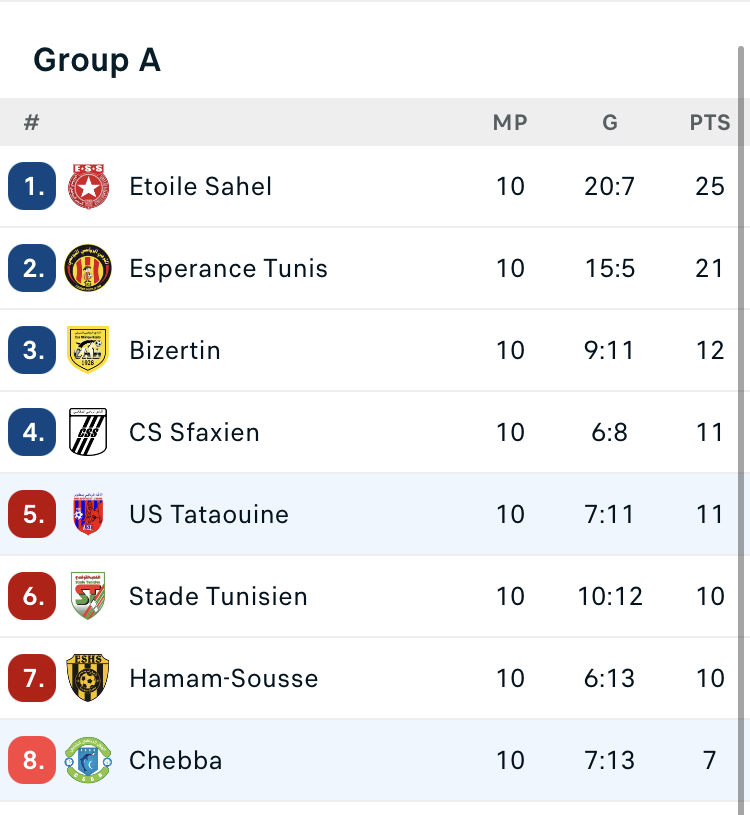Image resolution: width=750 pixels, height=815 pixels.
Task: Open the Esperance Tunis team logo
Action: pyautogui.click(x=88, y=268)
